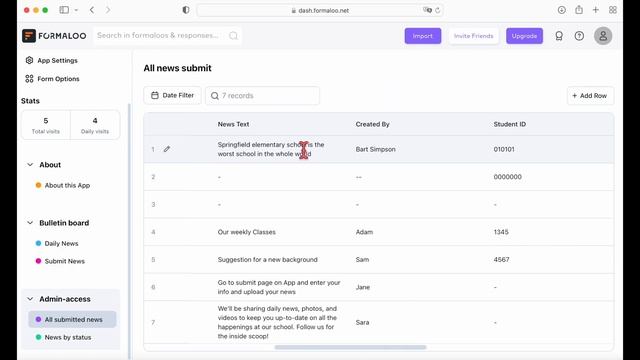Click the horizontal table scrollbar
Image resolution: width=640 pixels, height=360 pixels.
point(350,347)
